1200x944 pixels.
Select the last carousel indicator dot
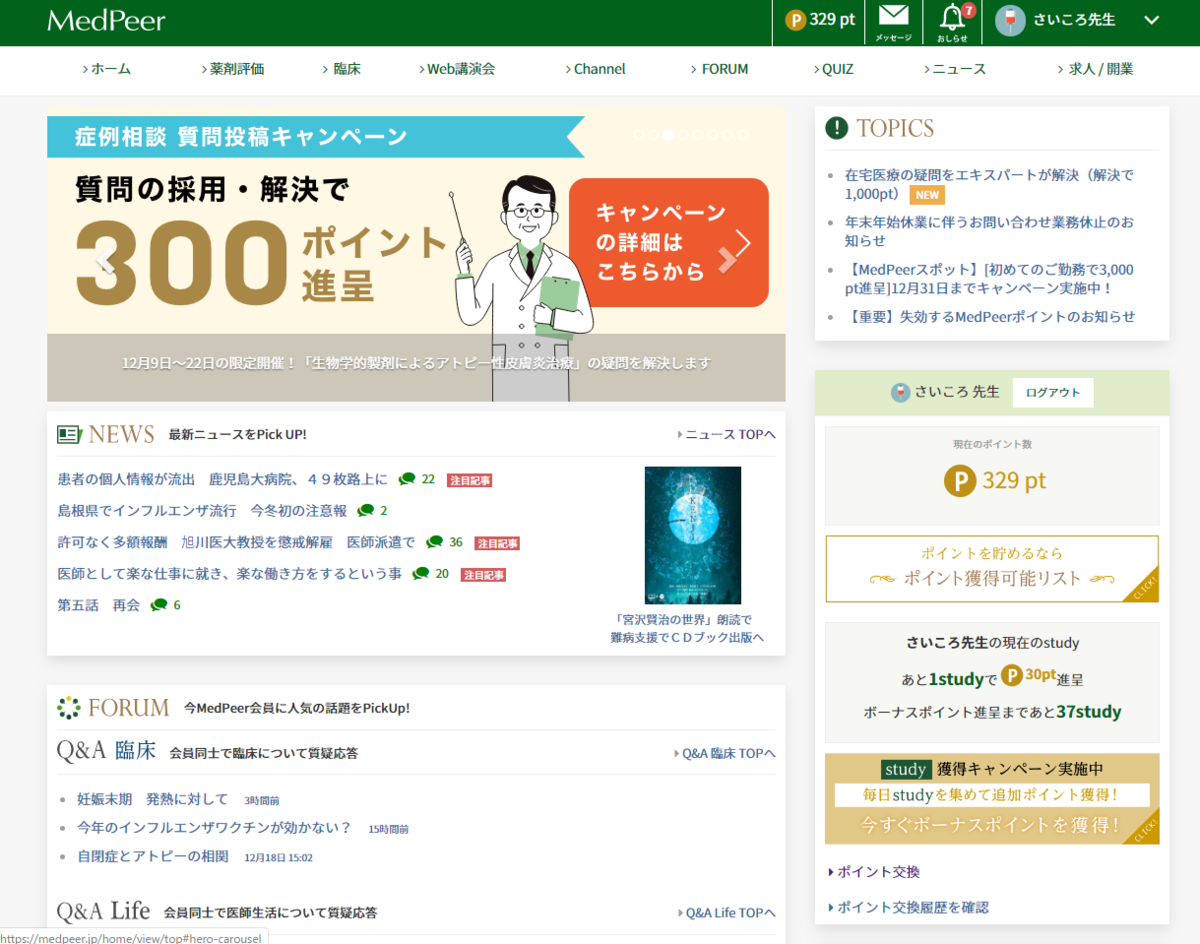pyautogui.click(x=743, y=134)
